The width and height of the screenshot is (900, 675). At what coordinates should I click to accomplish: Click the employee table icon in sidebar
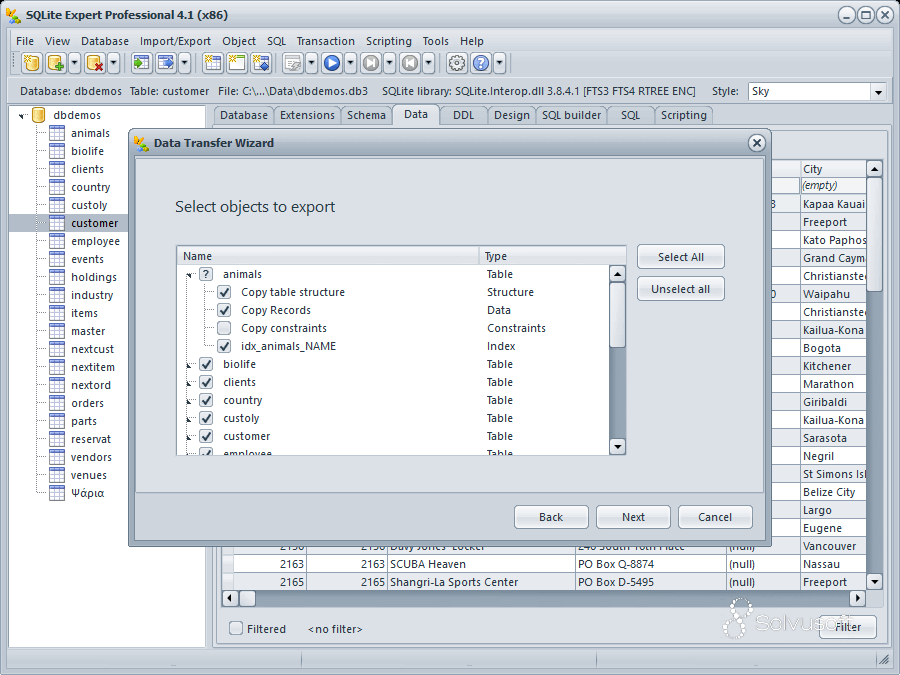(x=57, y=241)
